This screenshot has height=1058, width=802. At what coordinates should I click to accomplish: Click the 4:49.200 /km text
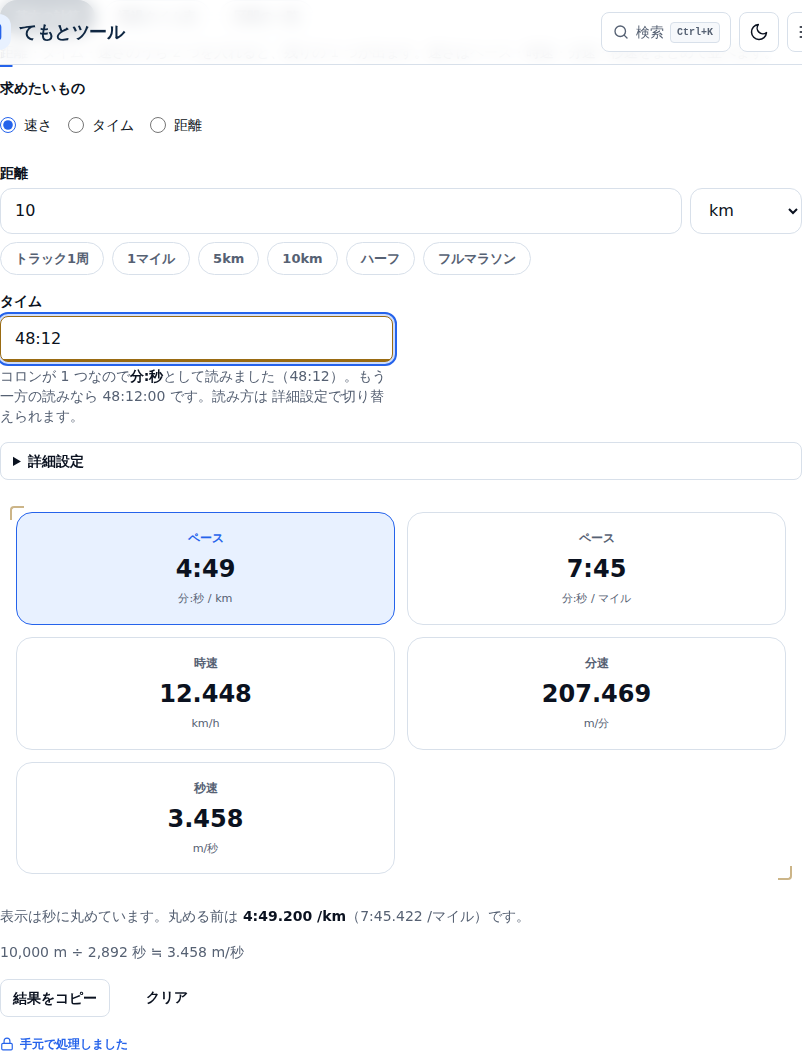click(x=294, y=916)
